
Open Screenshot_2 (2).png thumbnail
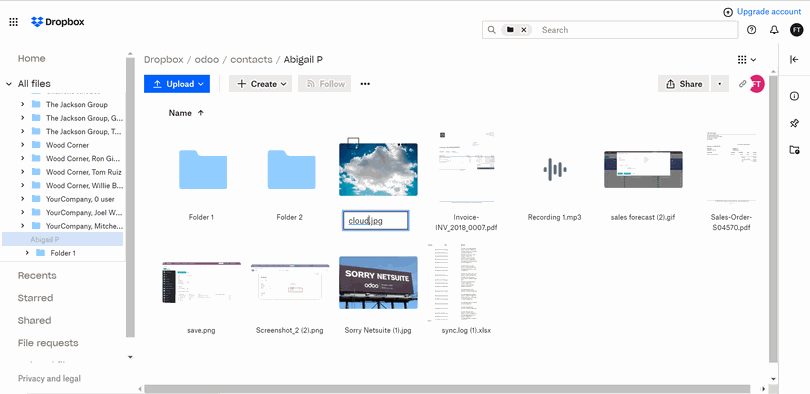coord(290,282)
